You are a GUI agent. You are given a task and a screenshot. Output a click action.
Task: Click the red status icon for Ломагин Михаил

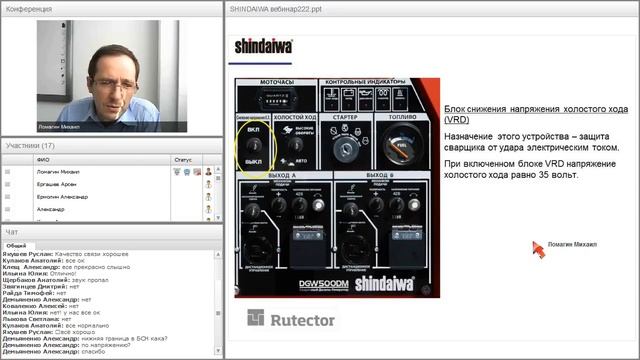click(197, 172)
